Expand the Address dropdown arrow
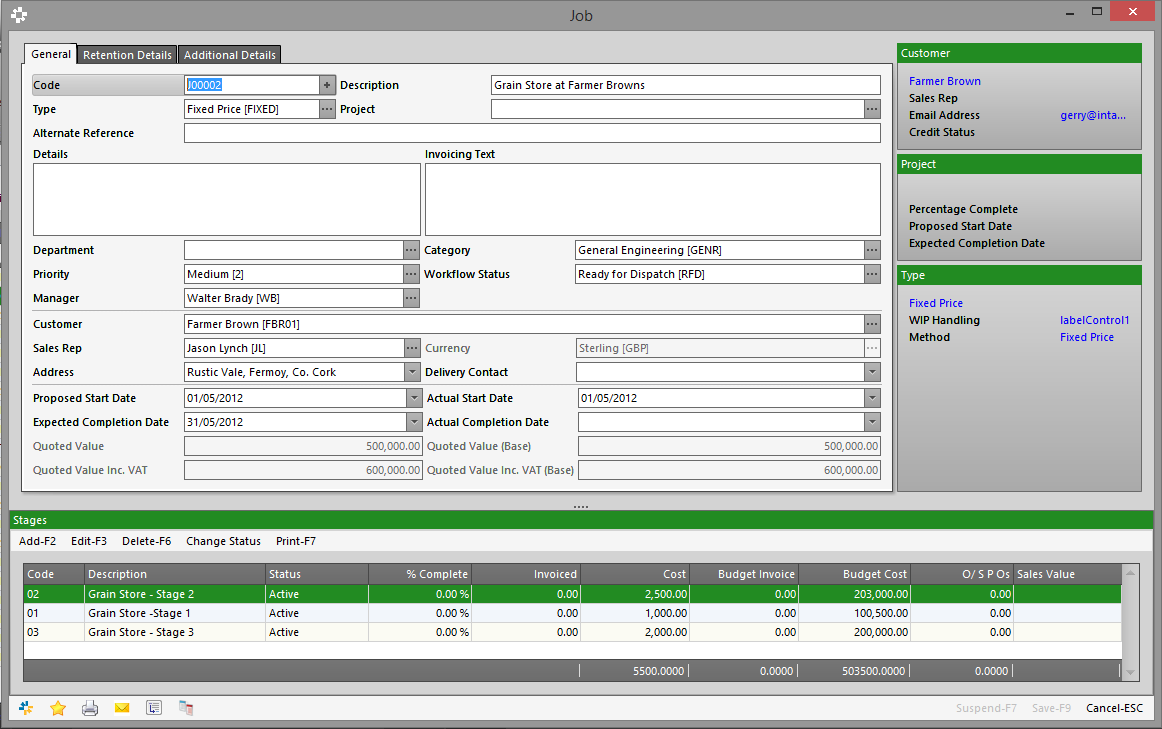The image size is (1162, 729). click(413, 372)
